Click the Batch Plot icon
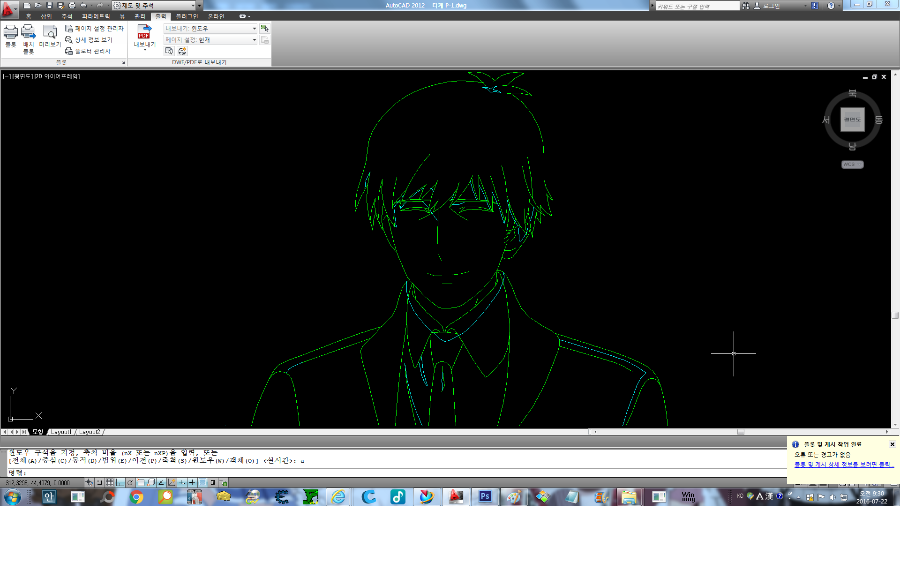 coord(28,37)
